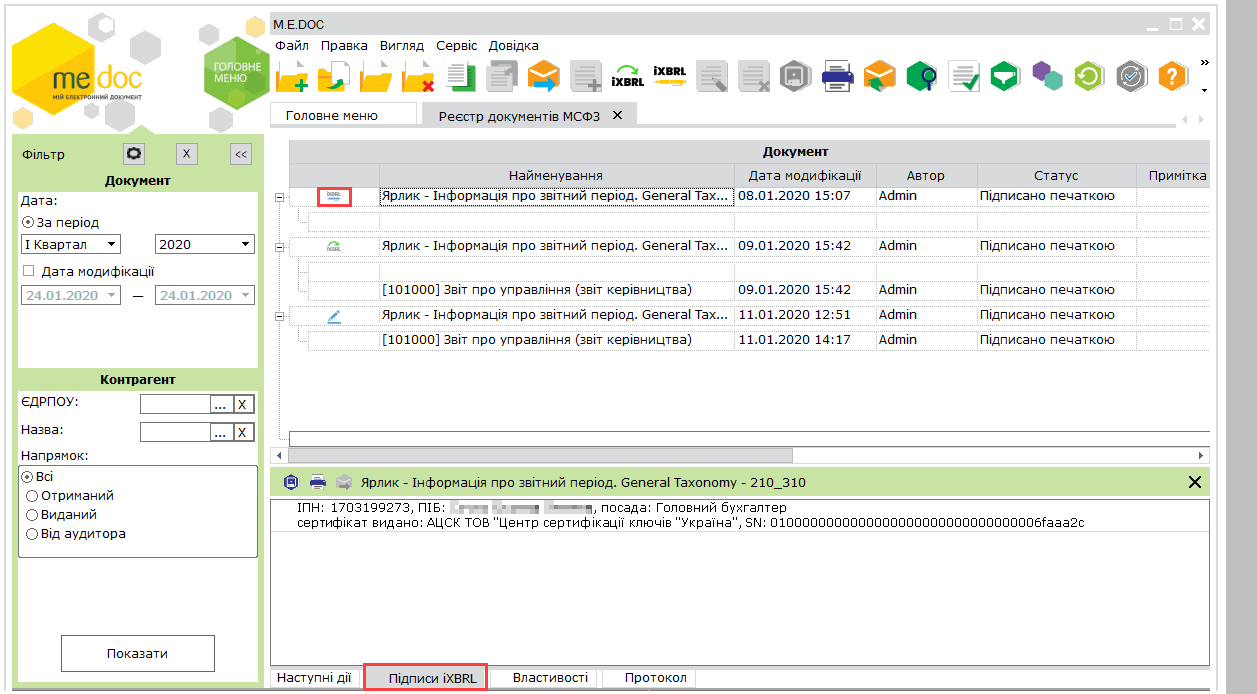Enable the Дата модифікації checkbox
1257x694 pixels.
(x=28, y=271)
